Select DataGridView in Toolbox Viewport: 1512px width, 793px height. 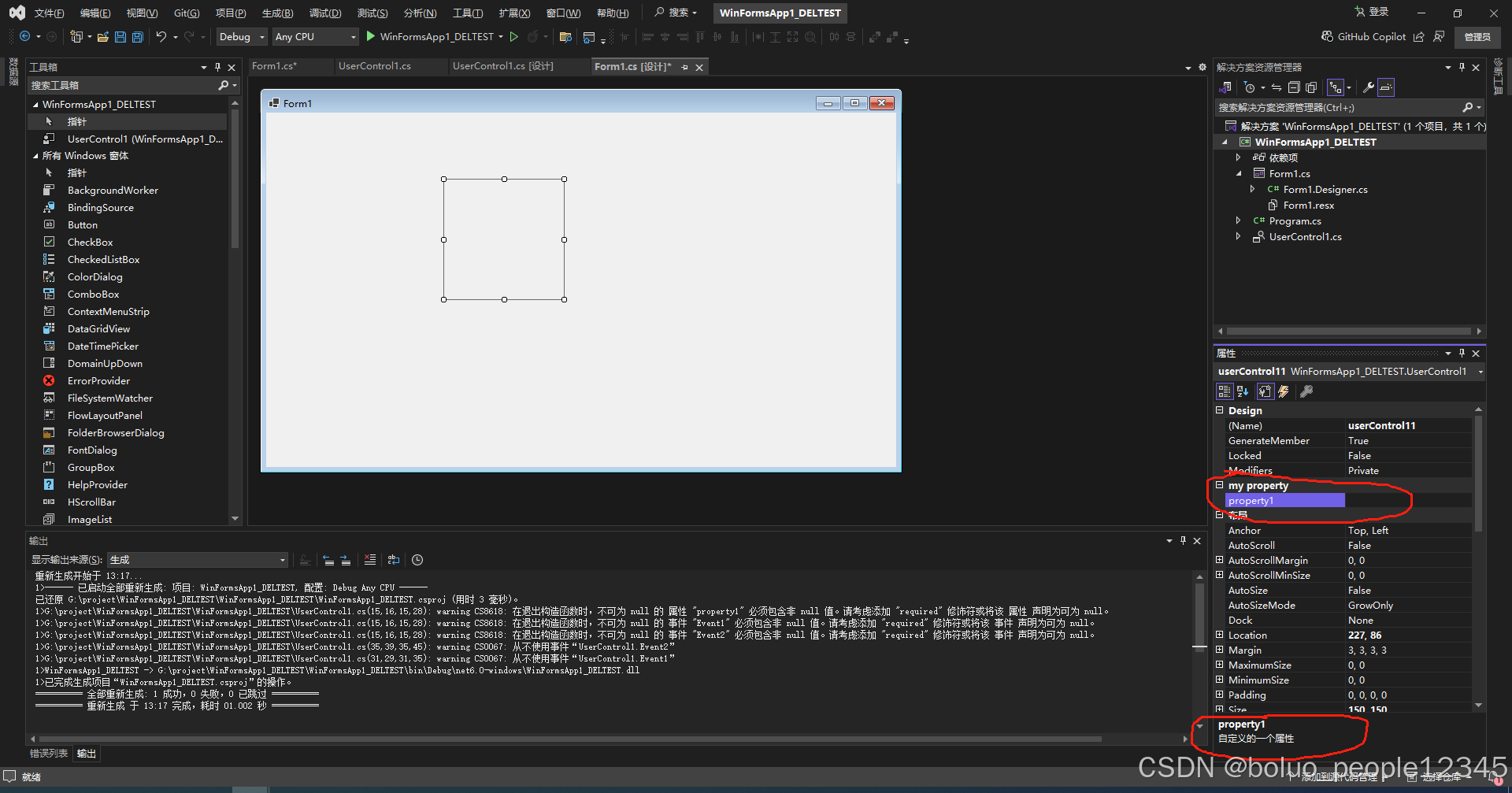click(x=98, y=328)
